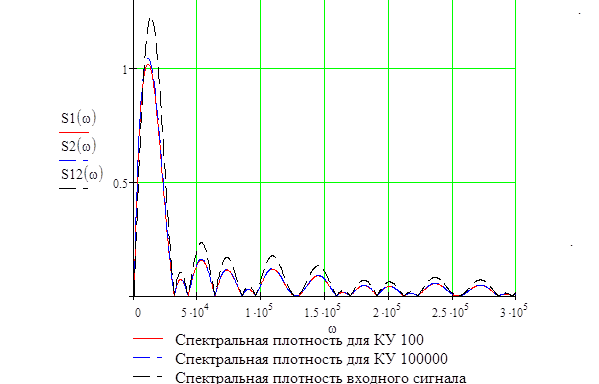
Task: Click the S1(ω) y-axis expression label
Action: (79, 118)
